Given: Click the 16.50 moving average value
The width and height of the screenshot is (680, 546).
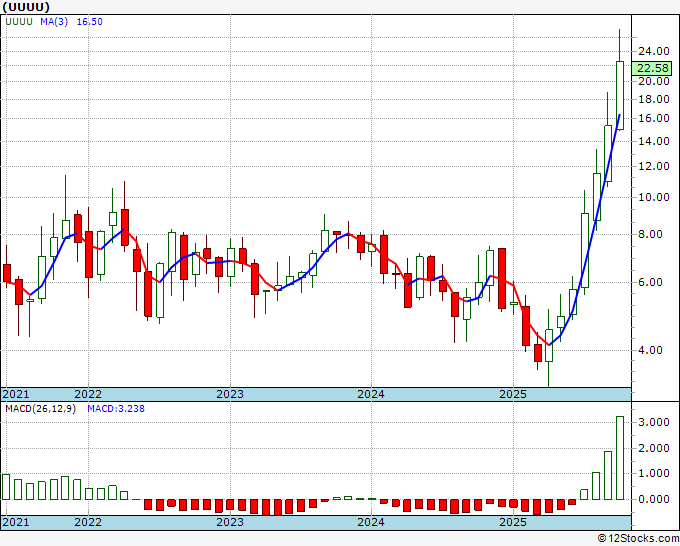Looking at the screenshot, I should coord(90,22).
